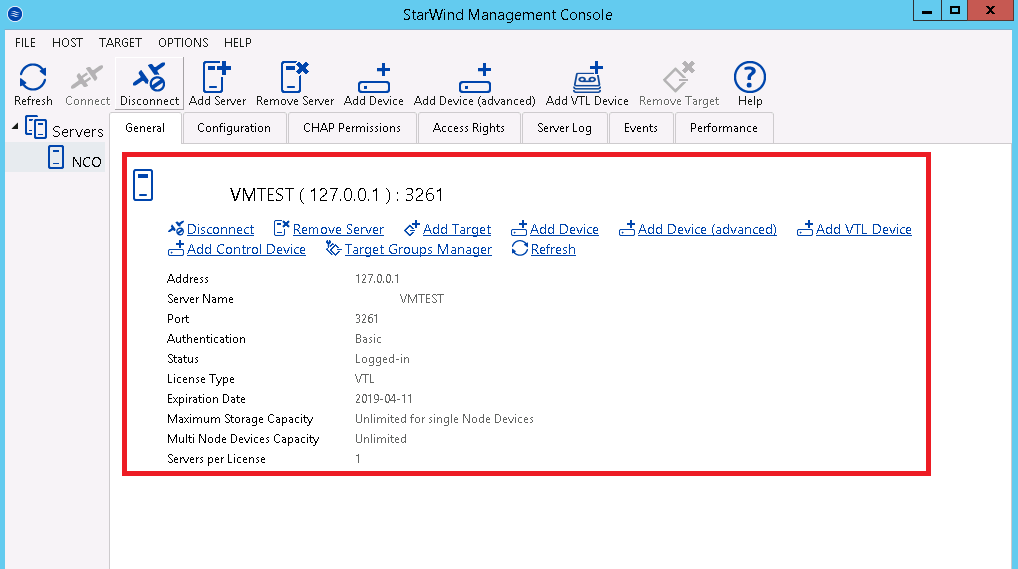
Task: Click the Add Control Device link
Action: pyautogui.click(x=246, y=249)
